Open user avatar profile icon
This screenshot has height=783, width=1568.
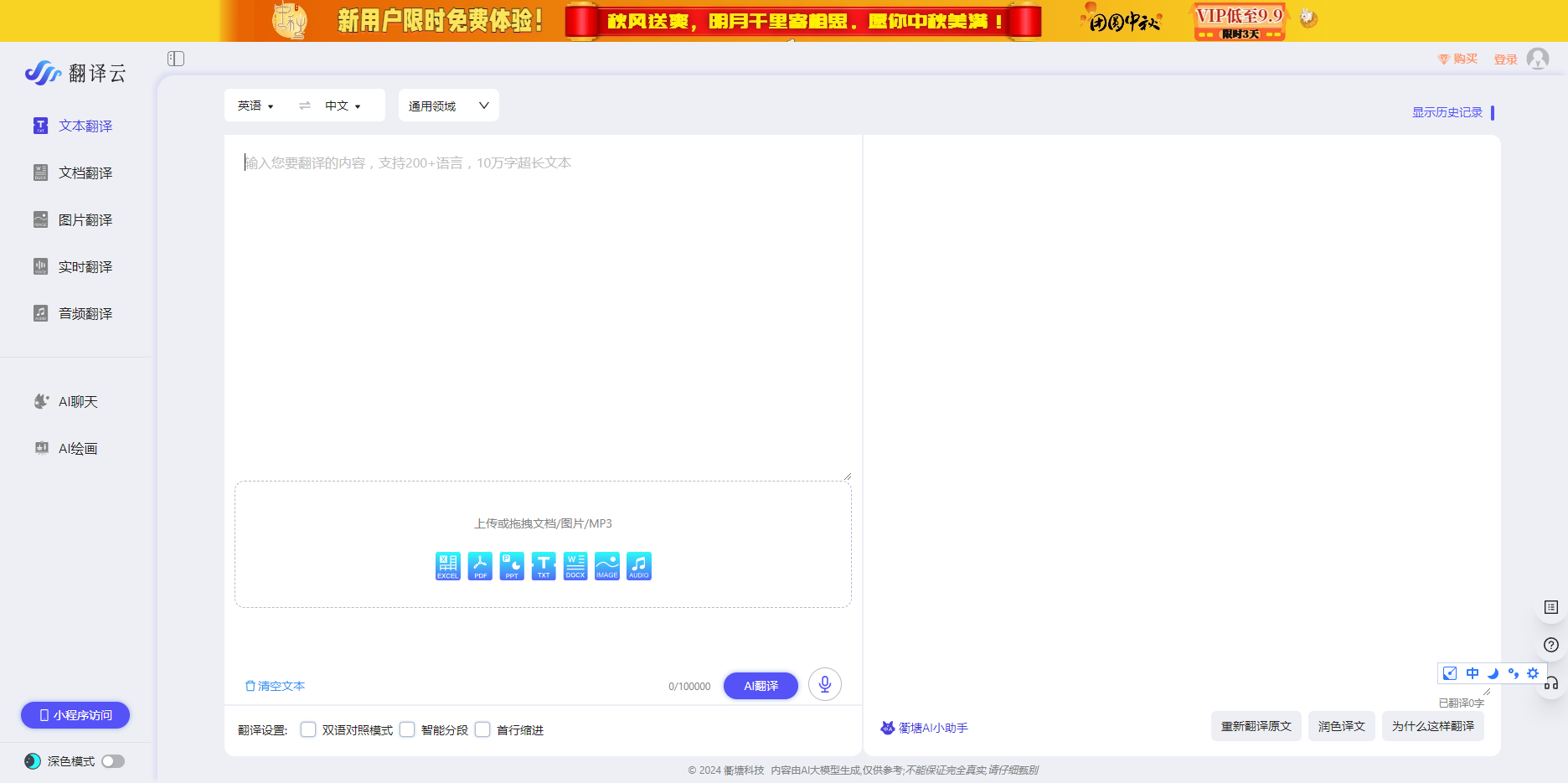(1538, 59)
